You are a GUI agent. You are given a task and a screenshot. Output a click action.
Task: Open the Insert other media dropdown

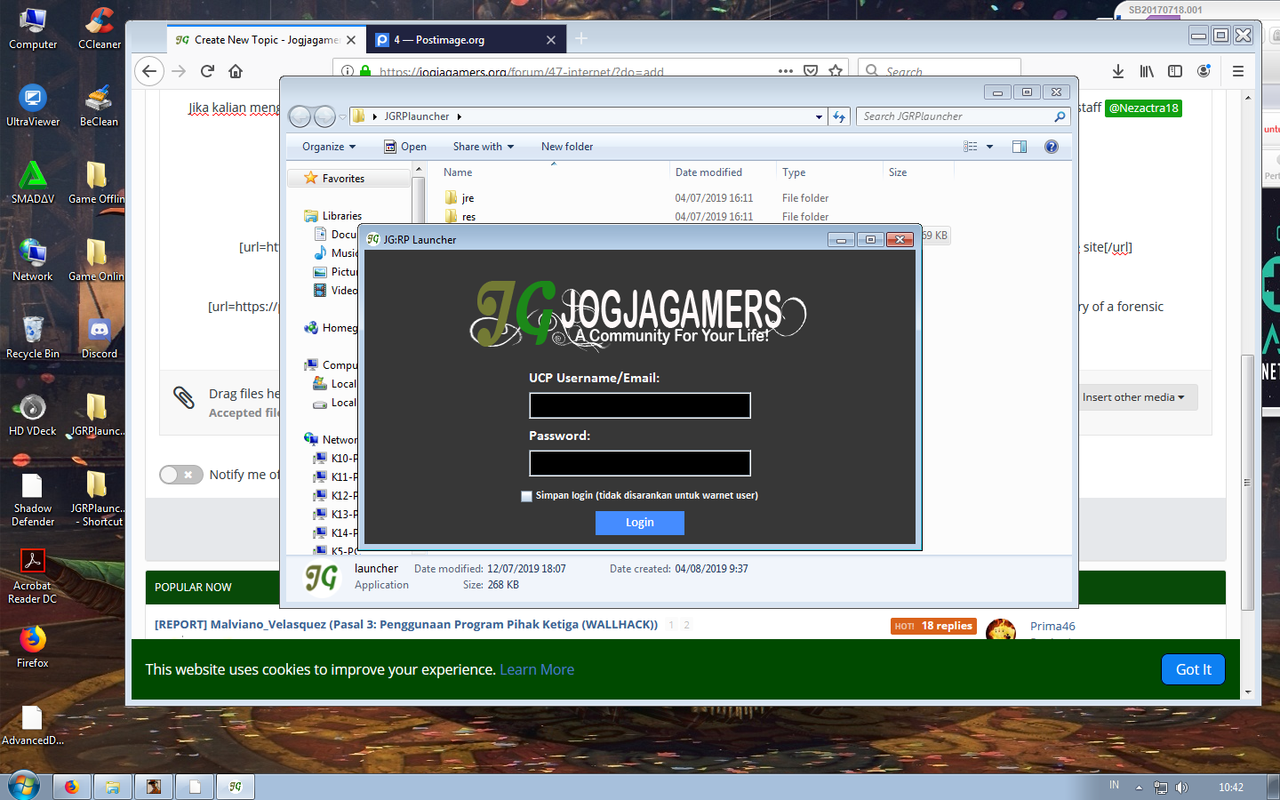click(1133, 397)
